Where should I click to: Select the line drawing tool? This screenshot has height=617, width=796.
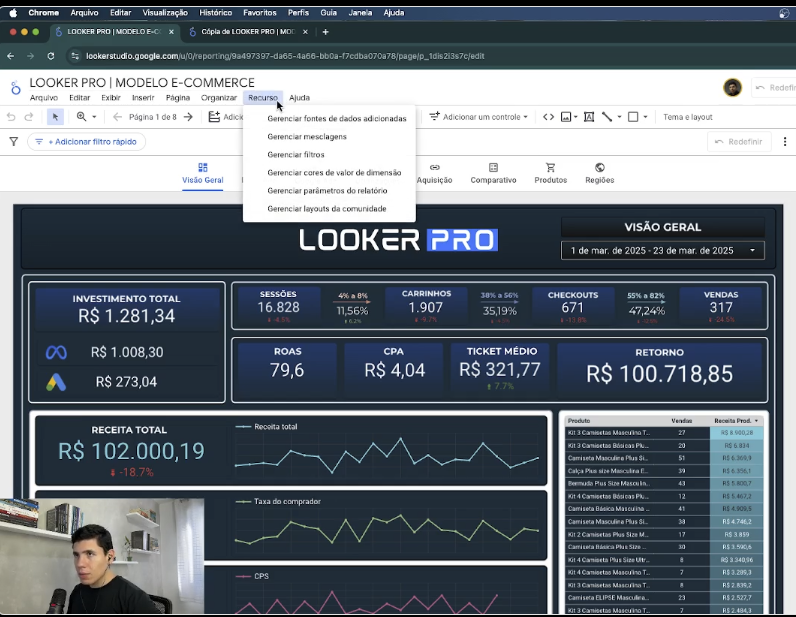tap(607, 117)
